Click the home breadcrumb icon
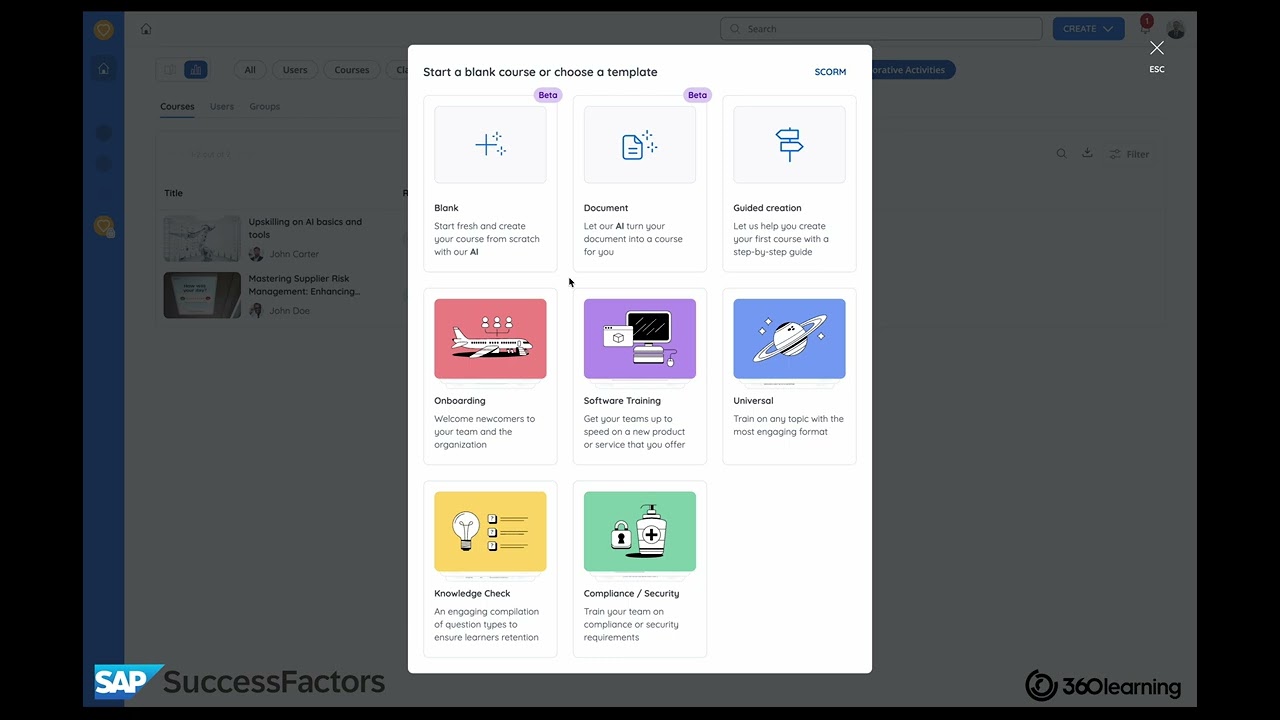 [x=146, y=29]
